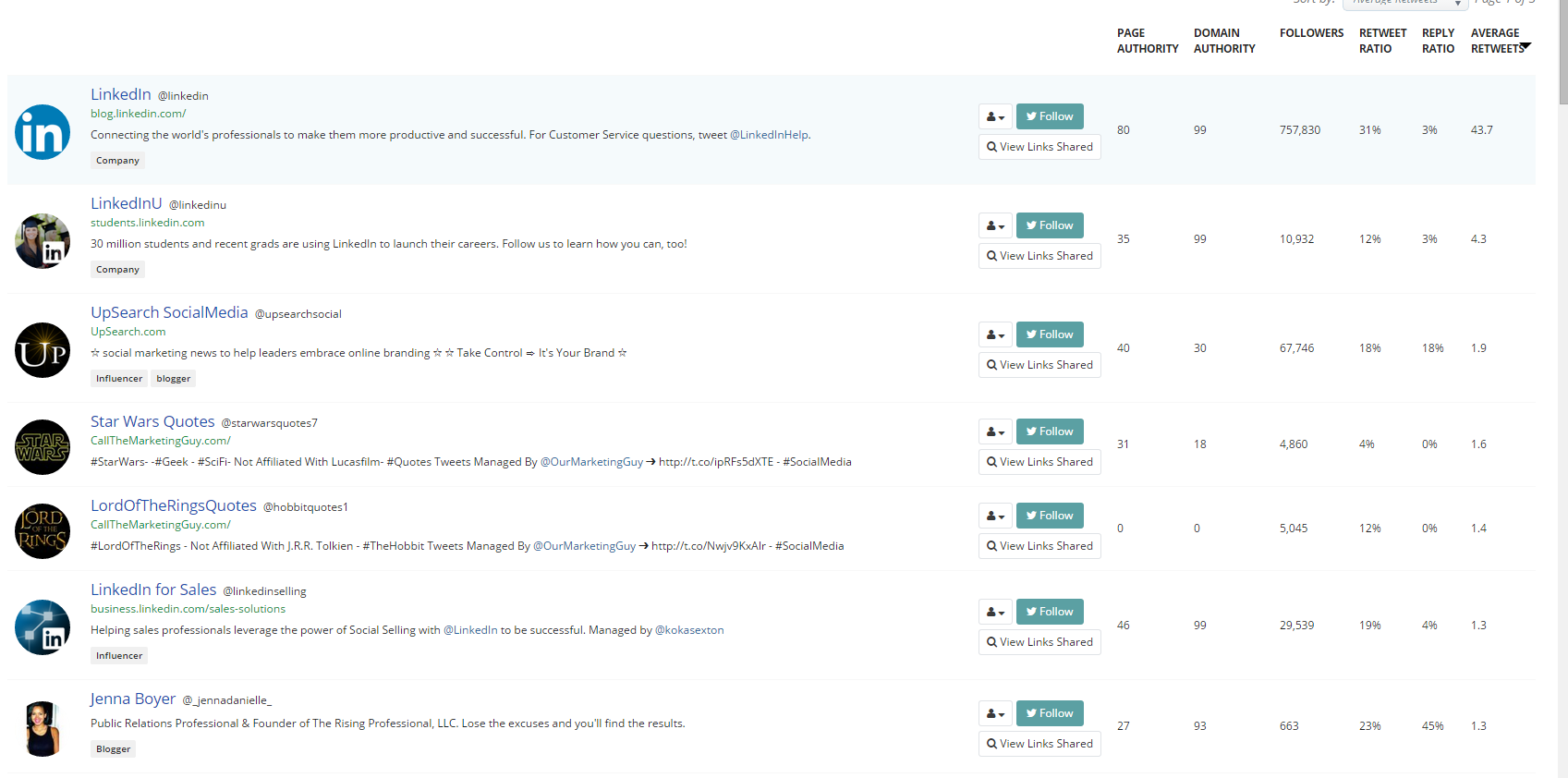Click the Influencer tag under LinkedIn for Sales
Viewport: 1568px width, 778px height.
pos(119,656)
